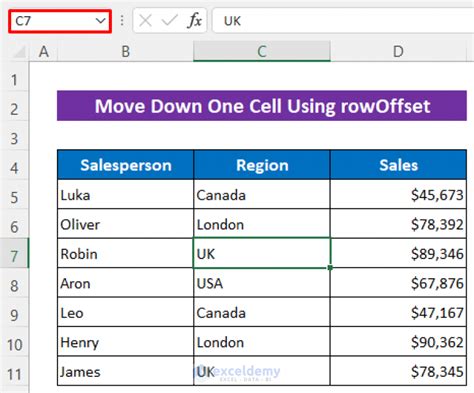
Task: Select the sales value $47,167
Action: coord(398,312)
